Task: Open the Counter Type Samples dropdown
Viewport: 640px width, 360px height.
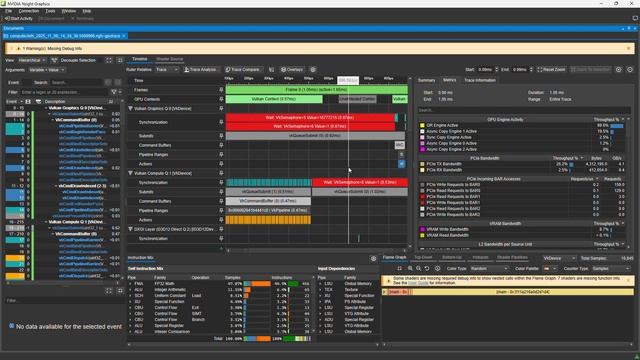Action: [x=611, y=269]
